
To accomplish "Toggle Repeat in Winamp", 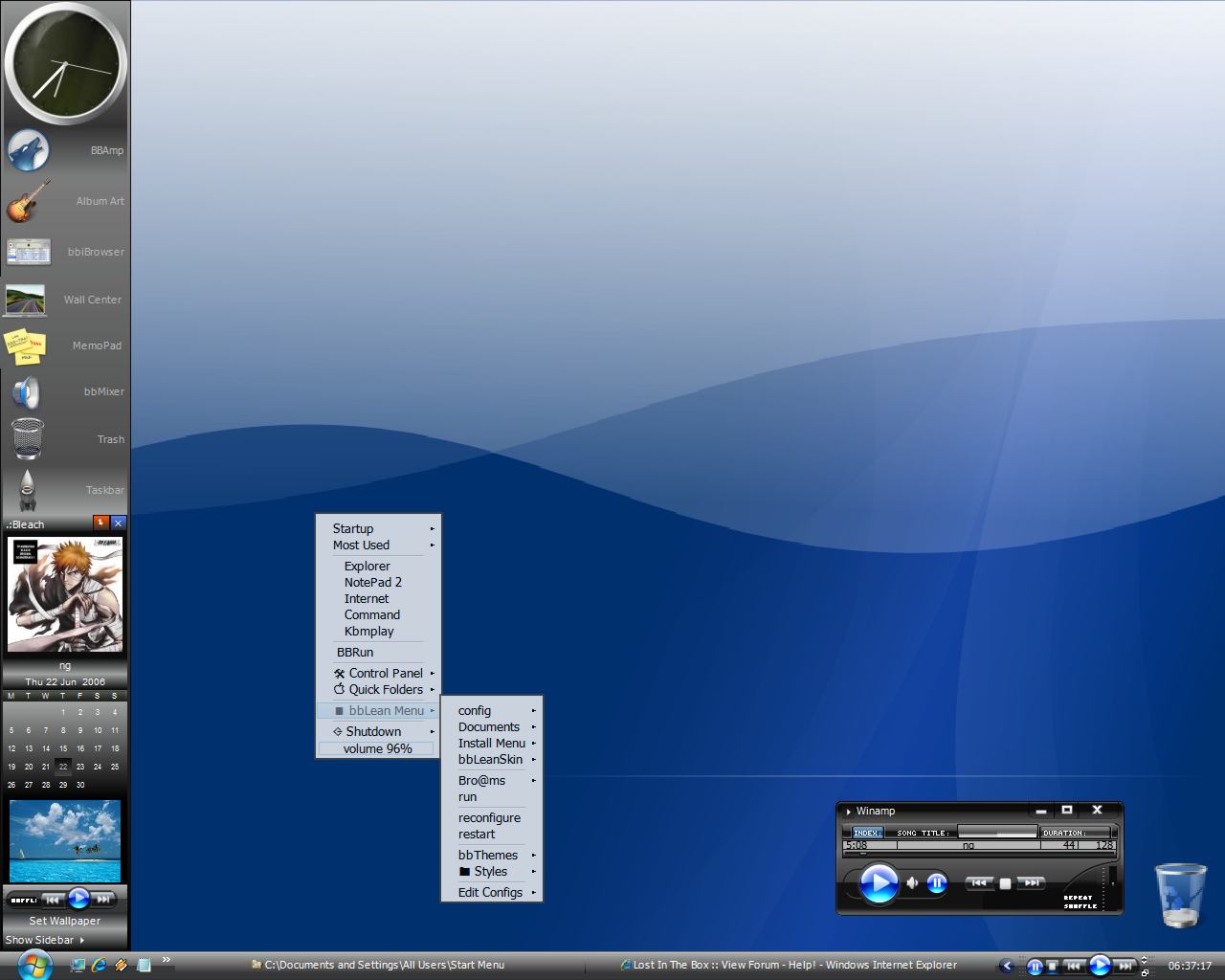I will click(x=1078, y=898).
